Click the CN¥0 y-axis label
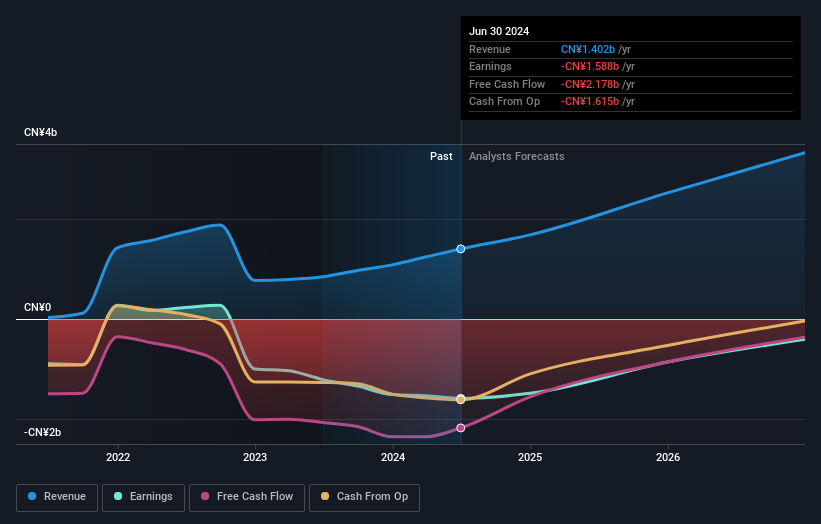Screen dimensions: 821x524 point(38,307)
